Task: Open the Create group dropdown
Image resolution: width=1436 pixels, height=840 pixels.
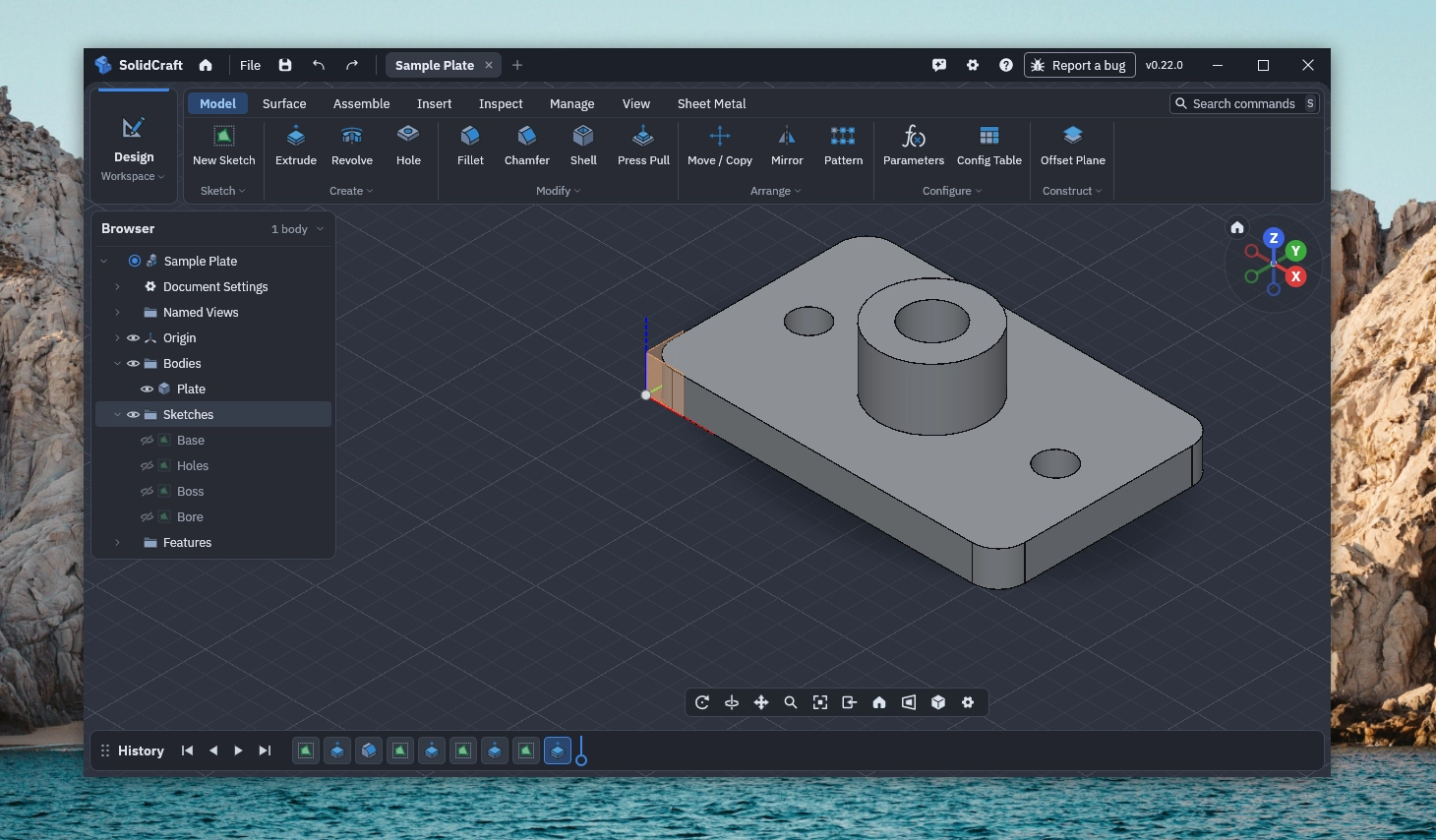Action: point(351,191)
